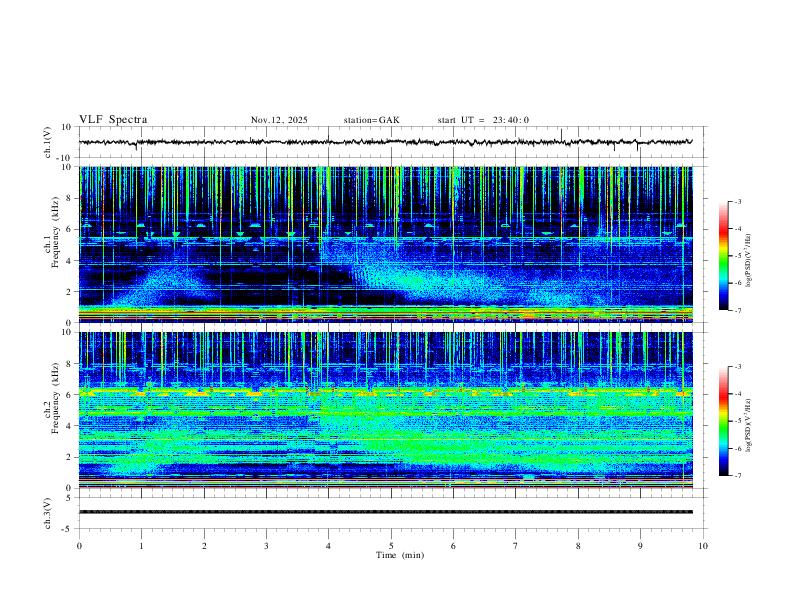Click the "-3" label on ch.2 colorbar

pos(737,367)
